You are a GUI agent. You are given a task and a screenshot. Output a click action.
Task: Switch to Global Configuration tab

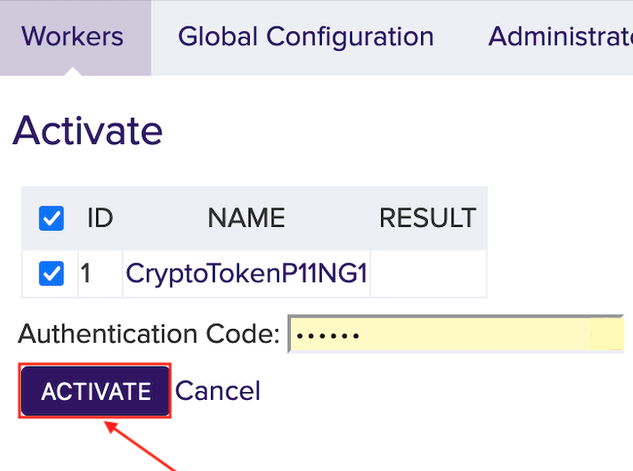(x=305, y=37)
